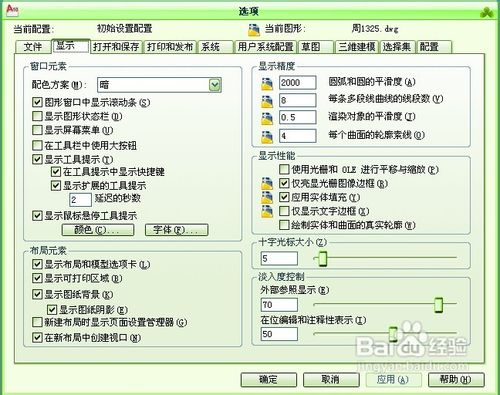500x395 pixels.
Task: Click the 圆弧和圆的平滑度 field showing 2000
Action: click(x=298, y=83)
